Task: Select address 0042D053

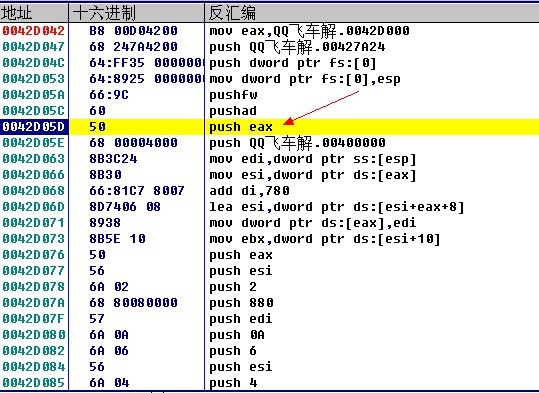Action: click(x=33, y=79)
